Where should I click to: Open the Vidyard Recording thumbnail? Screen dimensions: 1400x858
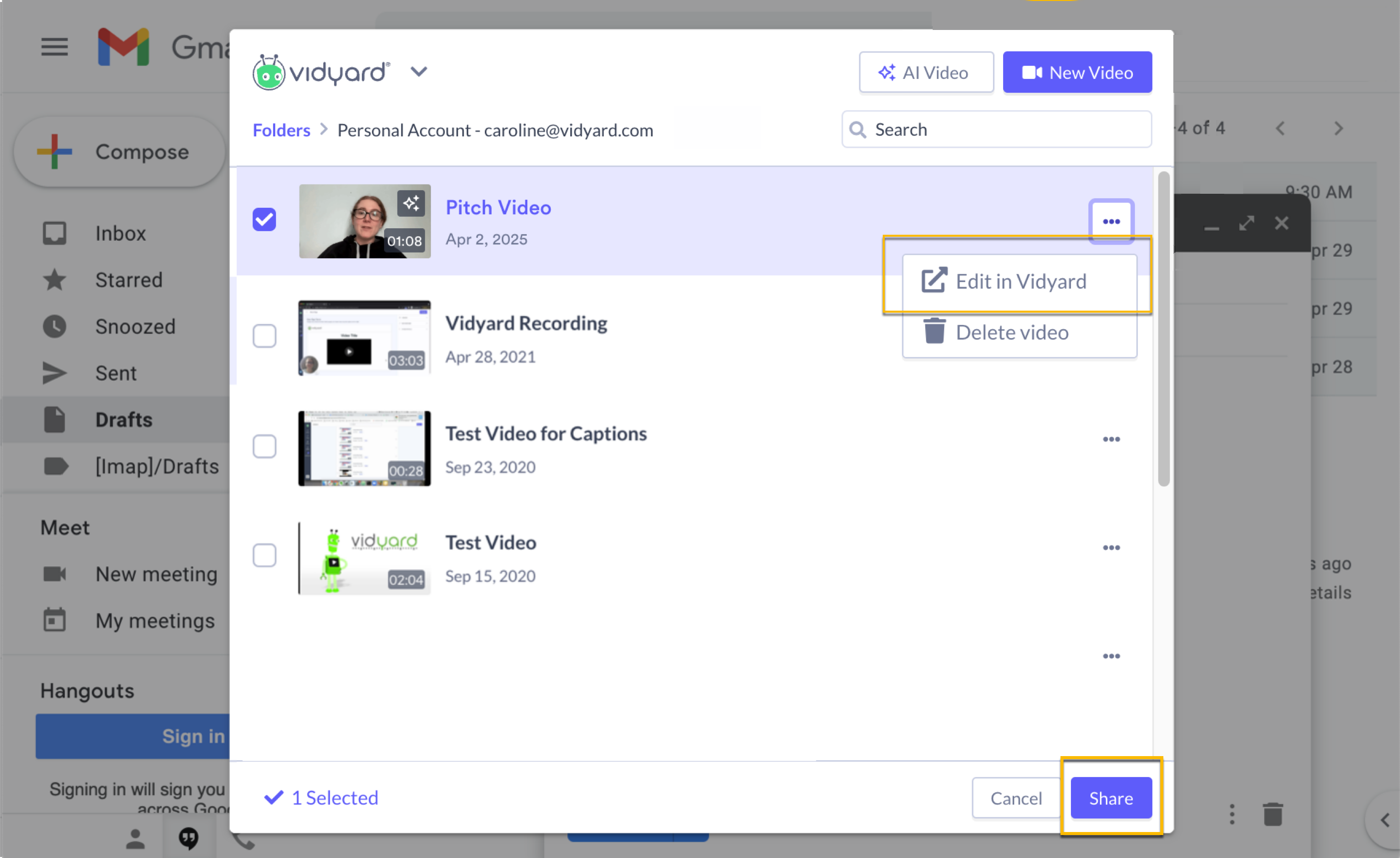(x=365, y=338)
